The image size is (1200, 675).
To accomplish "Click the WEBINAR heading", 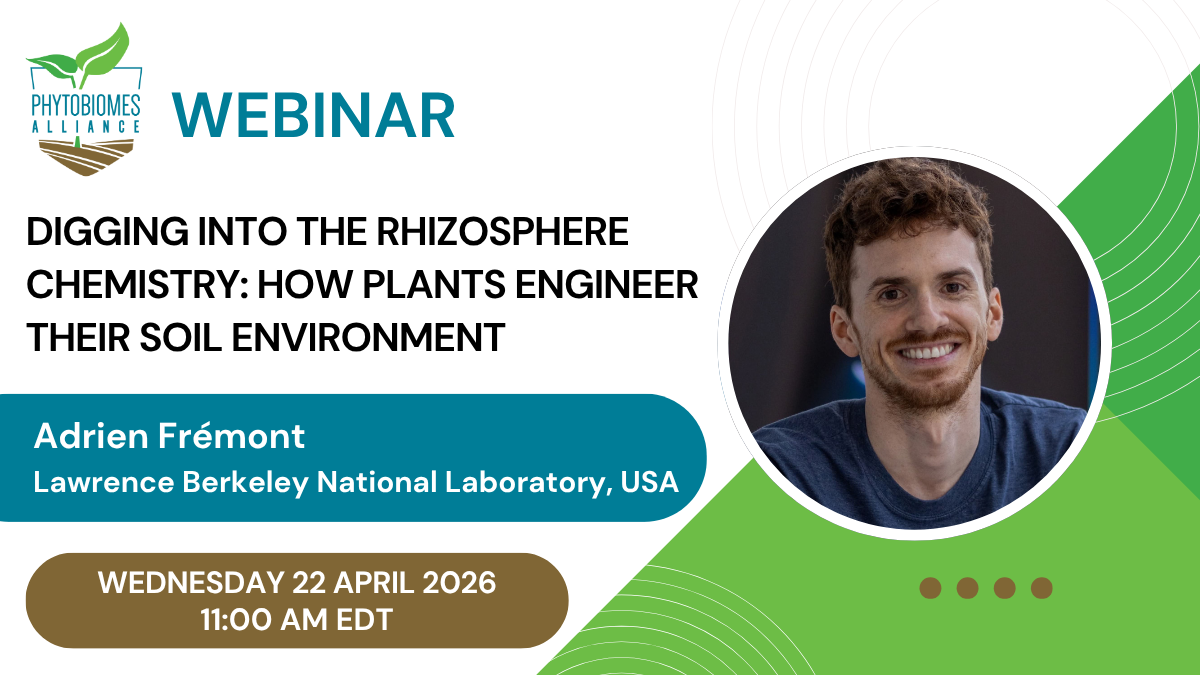I will click(318, 115).
